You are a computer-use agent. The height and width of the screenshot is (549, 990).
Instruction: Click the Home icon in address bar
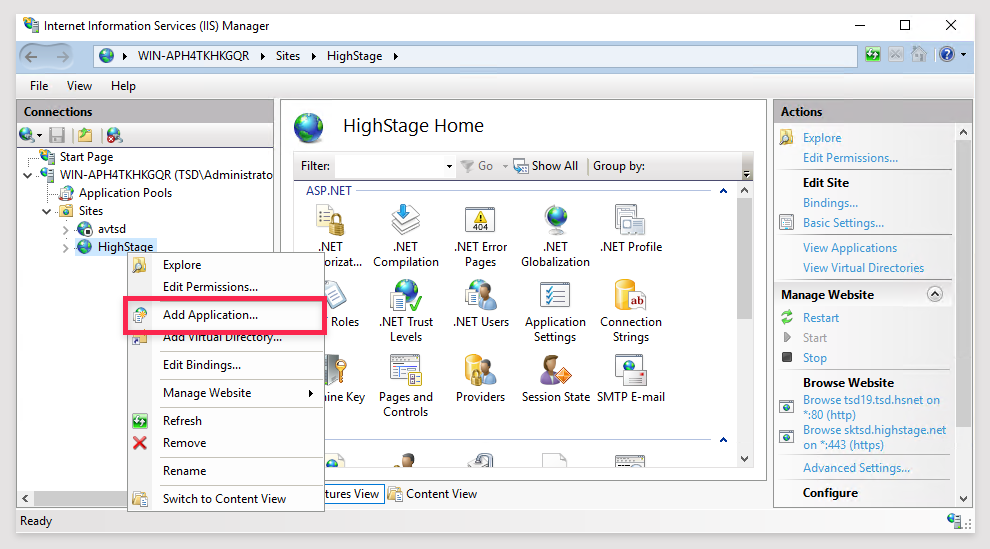tap(919, 54)
